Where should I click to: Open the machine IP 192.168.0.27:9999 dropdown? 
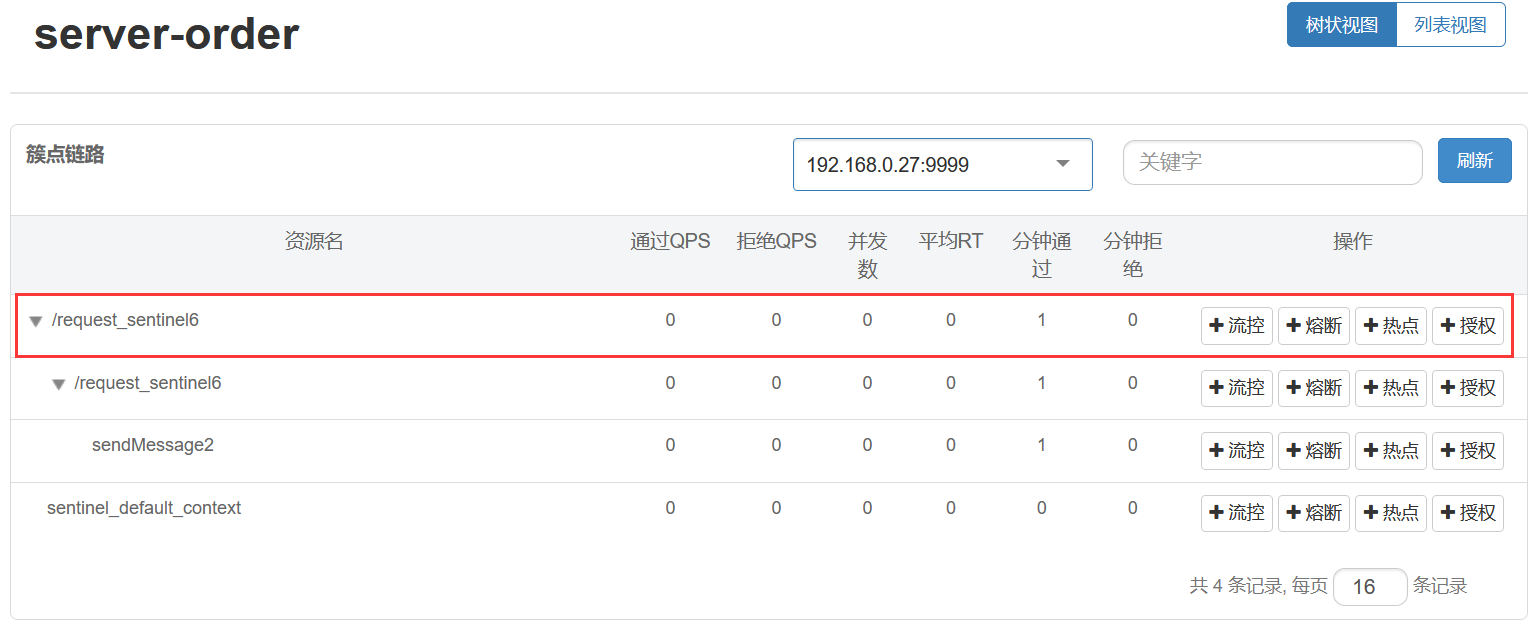(x=942, y=164)
